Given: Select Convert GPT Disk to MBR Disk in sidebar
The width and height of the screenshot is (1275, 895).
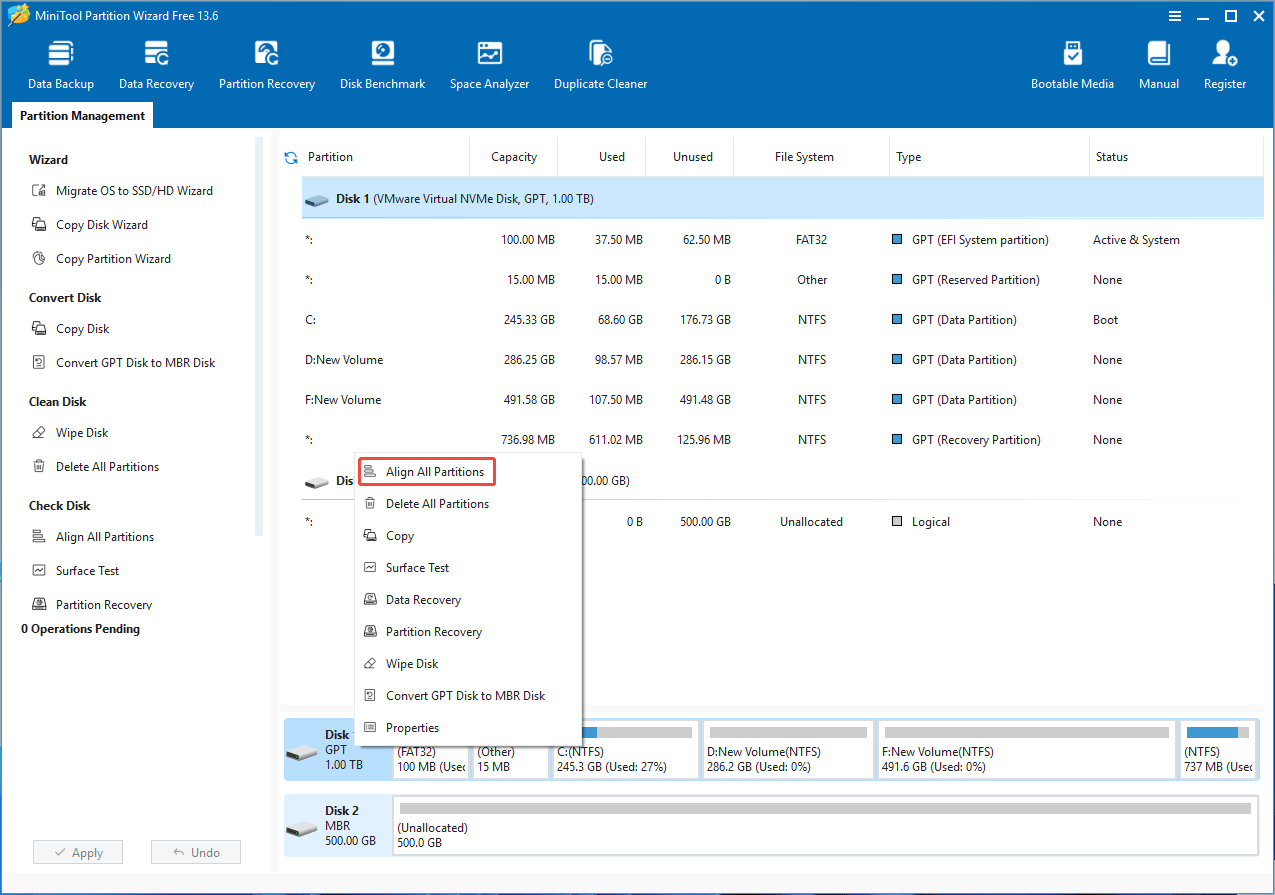Looking at the screenshot, I should 123,363.
